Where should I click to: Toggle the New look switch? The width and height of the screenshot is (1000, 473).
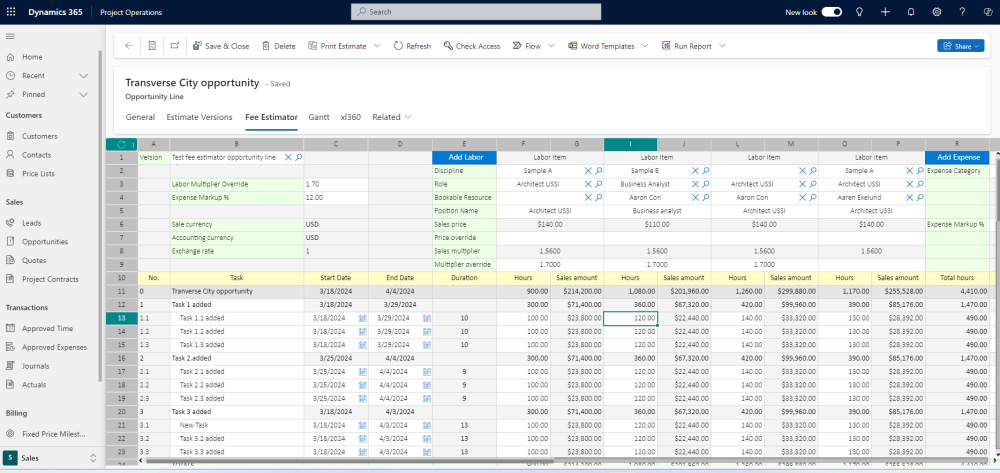pos(831,12)
